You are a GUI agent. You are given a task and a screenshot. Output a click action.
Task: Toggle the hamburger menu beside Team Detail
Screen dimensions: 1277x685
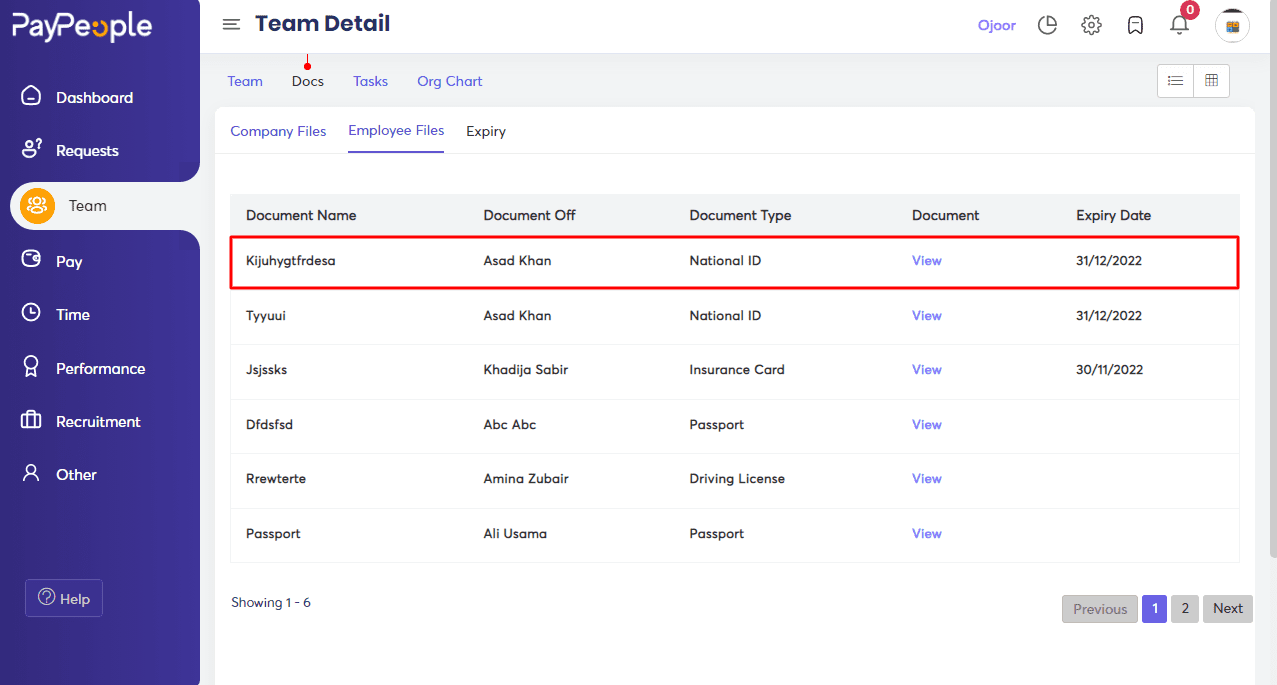231,24
